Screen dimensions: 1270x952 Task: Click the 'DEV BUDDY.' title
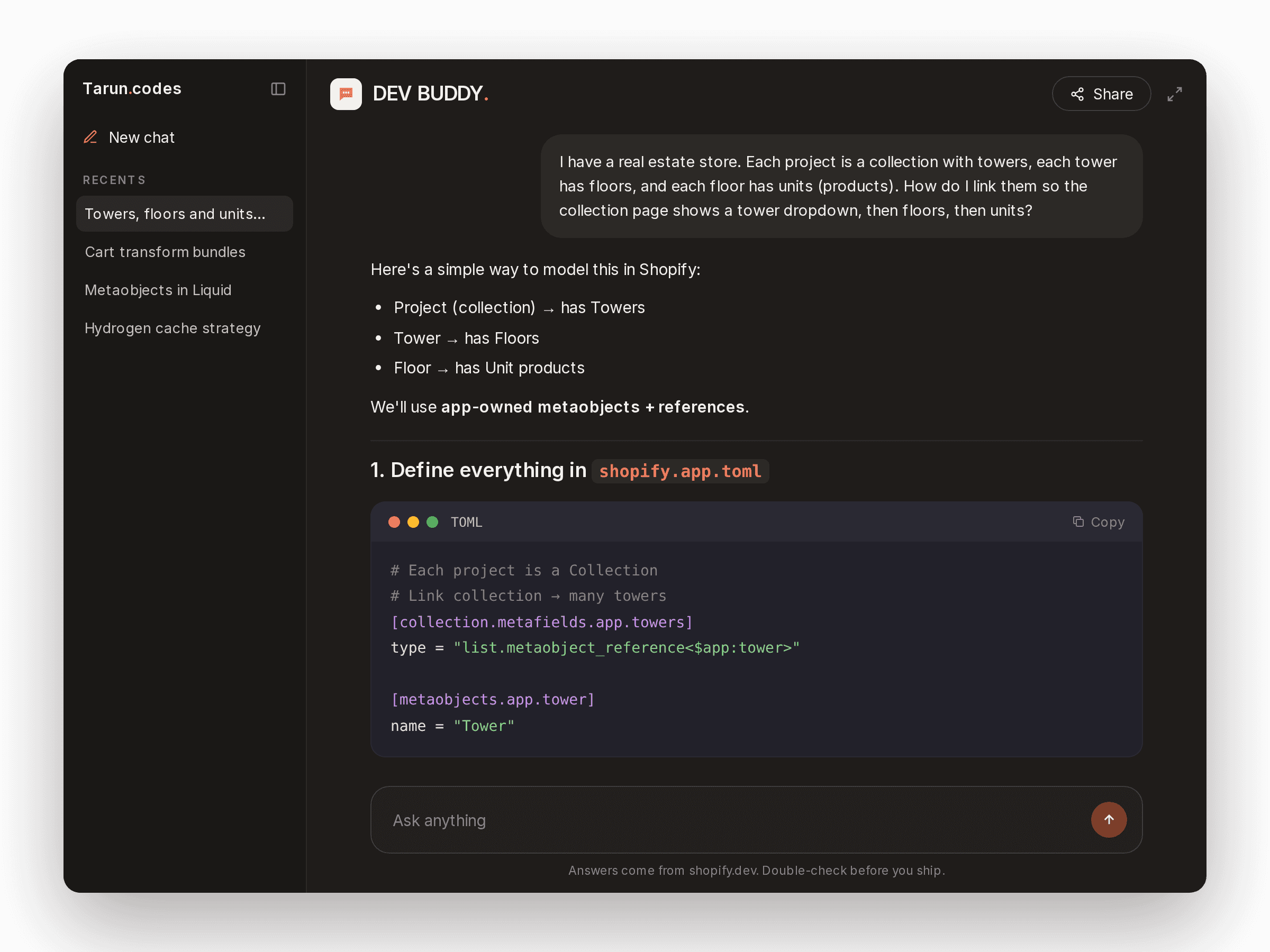click(430, 94)
